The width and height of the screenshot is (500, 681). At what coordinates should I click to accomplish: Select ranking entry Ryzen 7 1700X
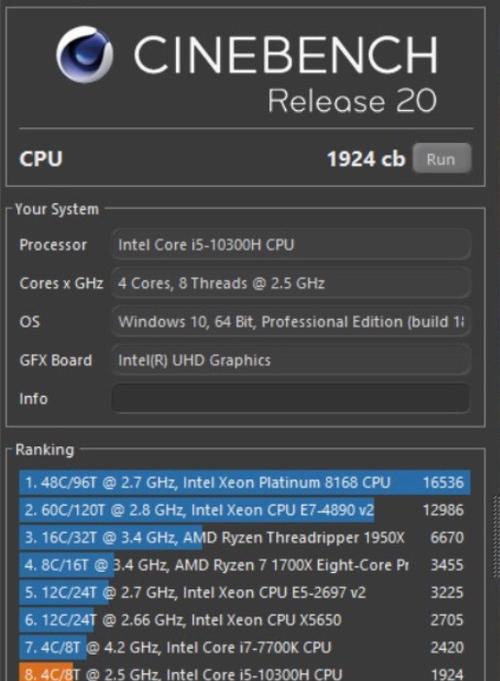pyautogui.click(x=245, y=565)
